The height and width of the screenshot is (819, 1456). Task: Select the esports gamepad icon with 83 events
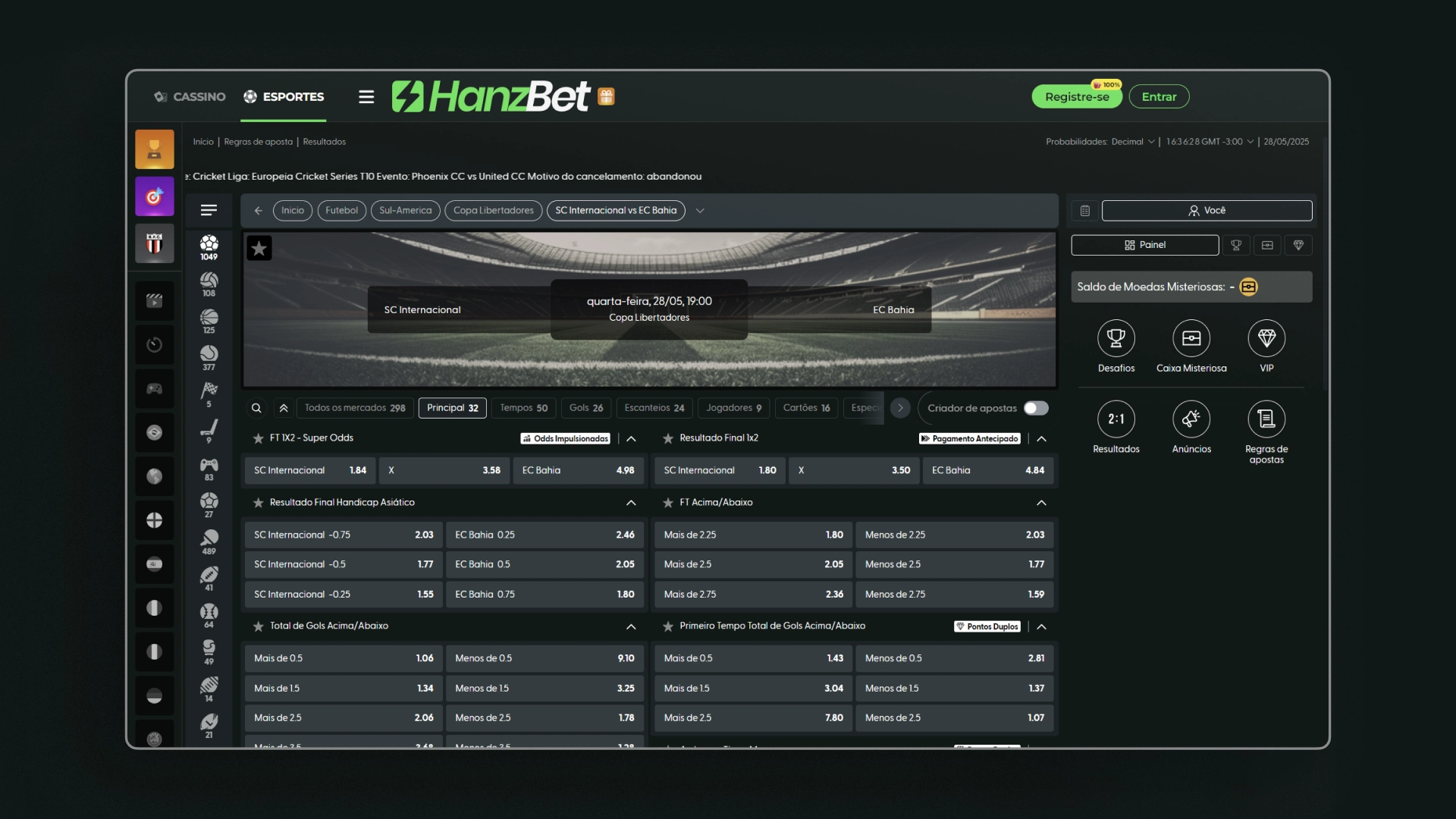pyautogui.click(x=209, y=469)
